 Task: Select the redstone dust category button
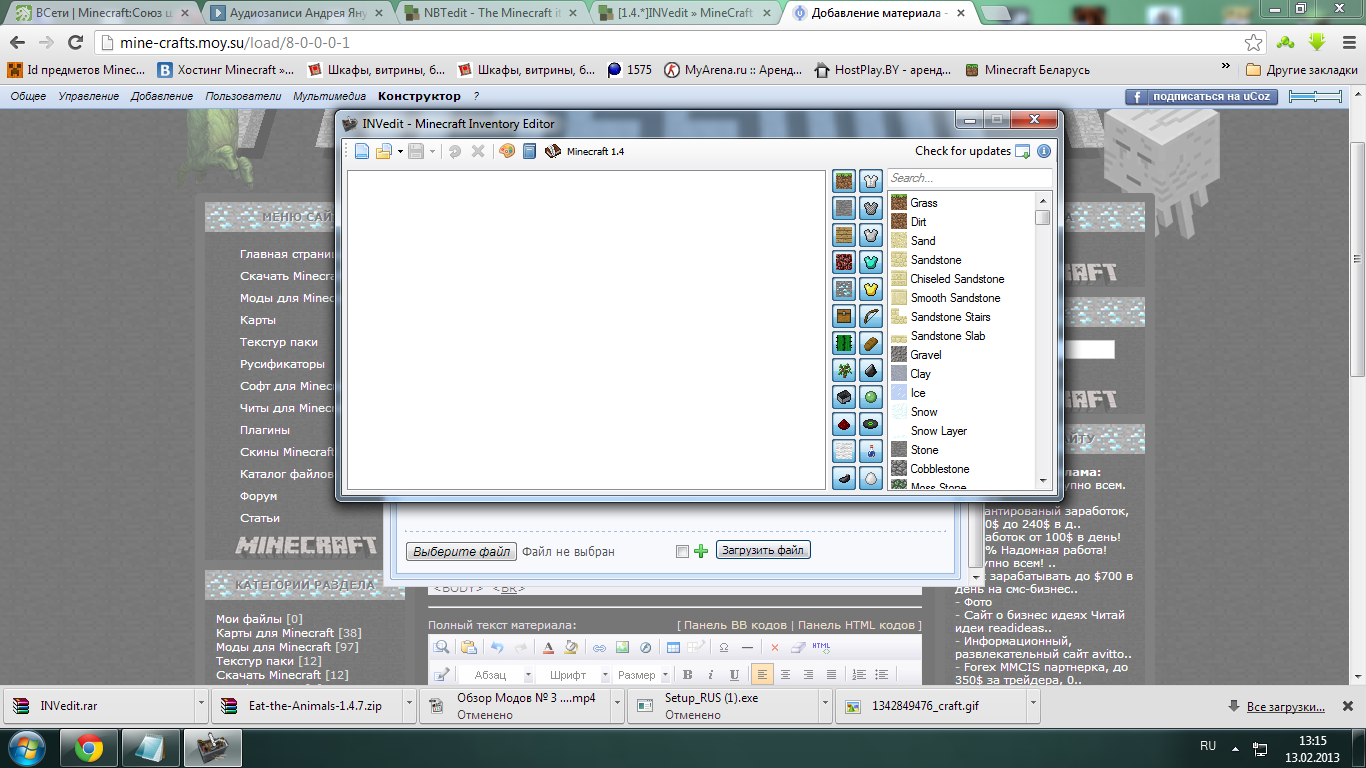point(844,424)
